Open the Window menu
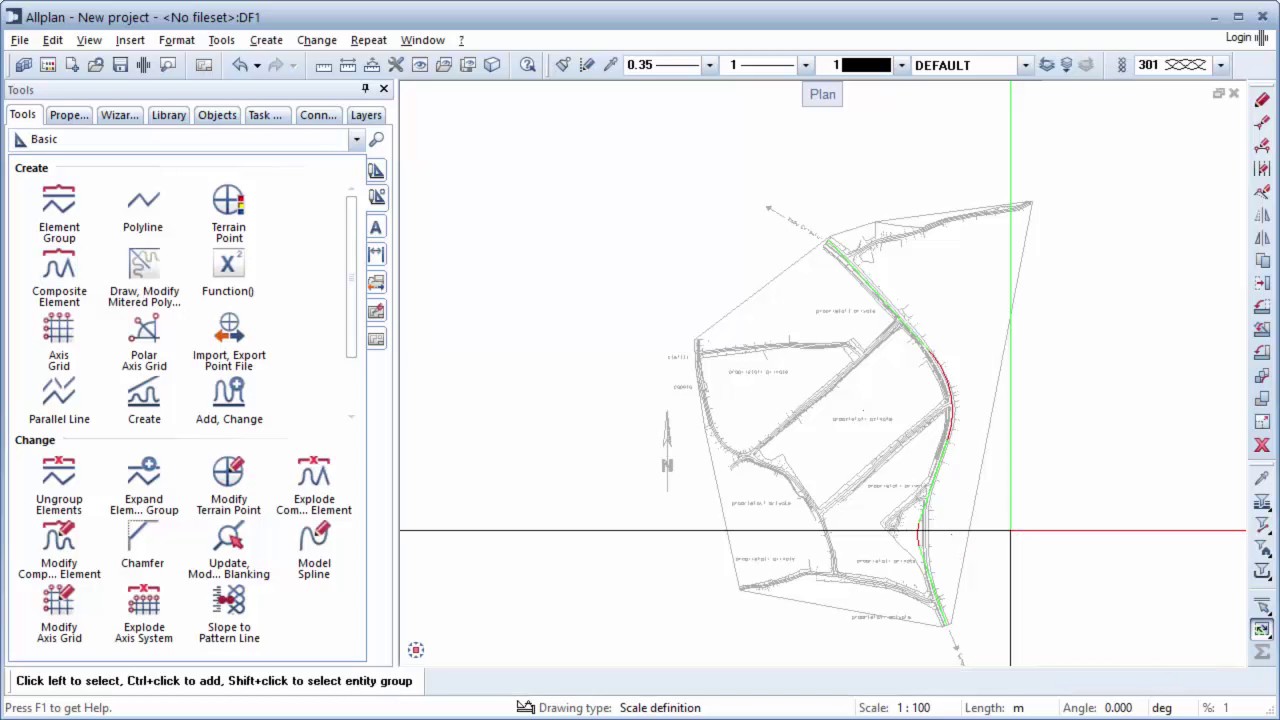The width and height of the screenshot is (1280, 720). click(423, 40)
